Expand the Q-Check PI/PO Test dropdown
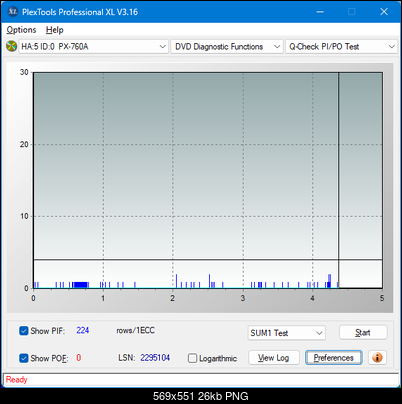 pyautogui.click(x=342, y=47)
